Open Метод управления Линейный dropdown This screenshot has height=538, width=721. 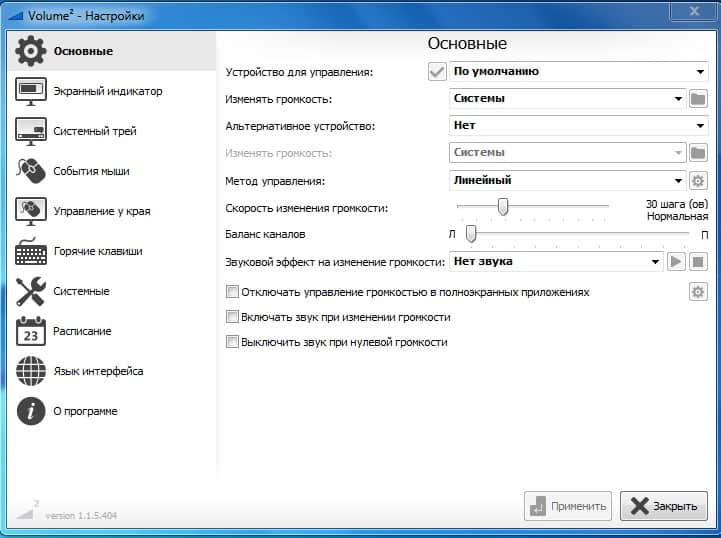click(x=566, y=181)
